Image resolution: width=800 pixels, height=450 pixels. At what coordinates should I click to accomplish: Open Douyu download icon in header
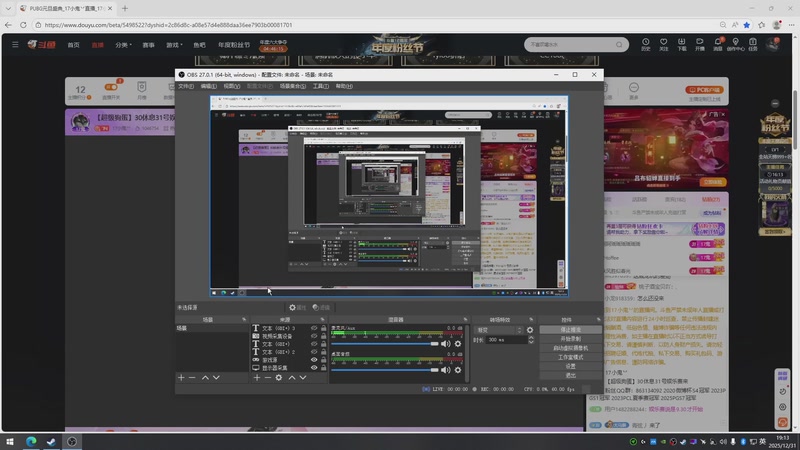(x=682, y=44)
